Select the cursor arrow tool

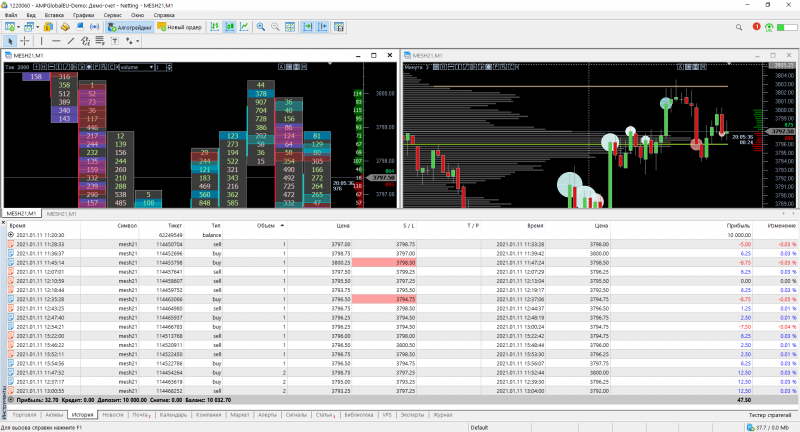point(10,41)
